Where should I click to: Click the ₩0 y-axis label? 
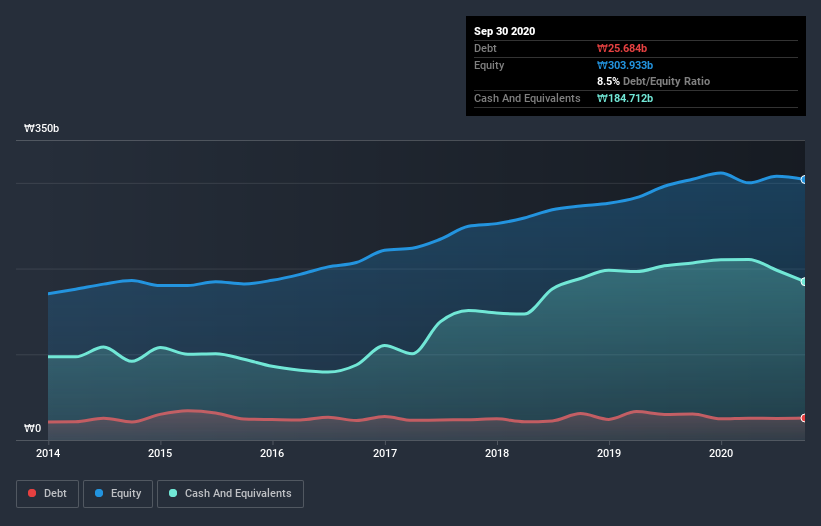tap(32, 428)
